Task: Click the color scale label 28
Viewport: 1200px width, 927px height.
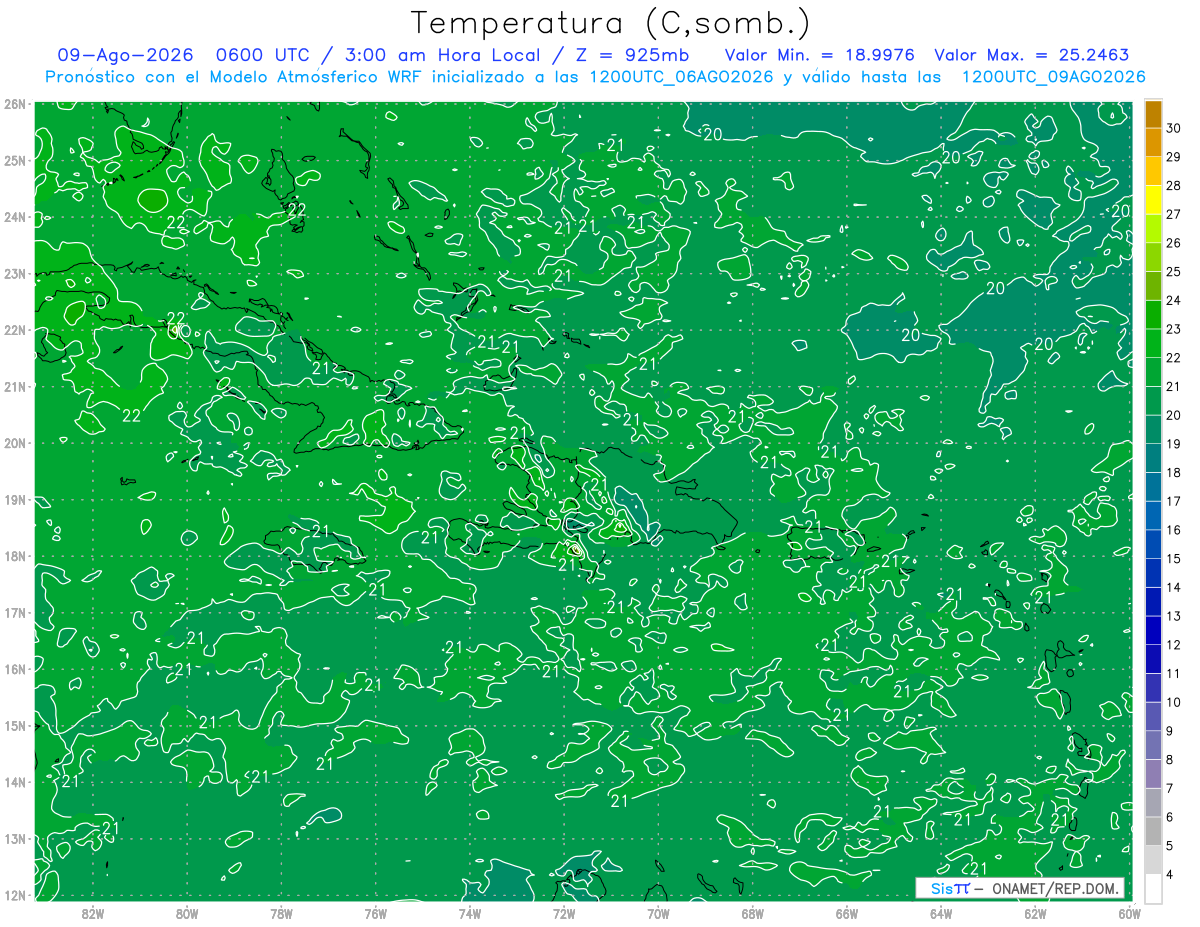Action: click(1173, 185)
